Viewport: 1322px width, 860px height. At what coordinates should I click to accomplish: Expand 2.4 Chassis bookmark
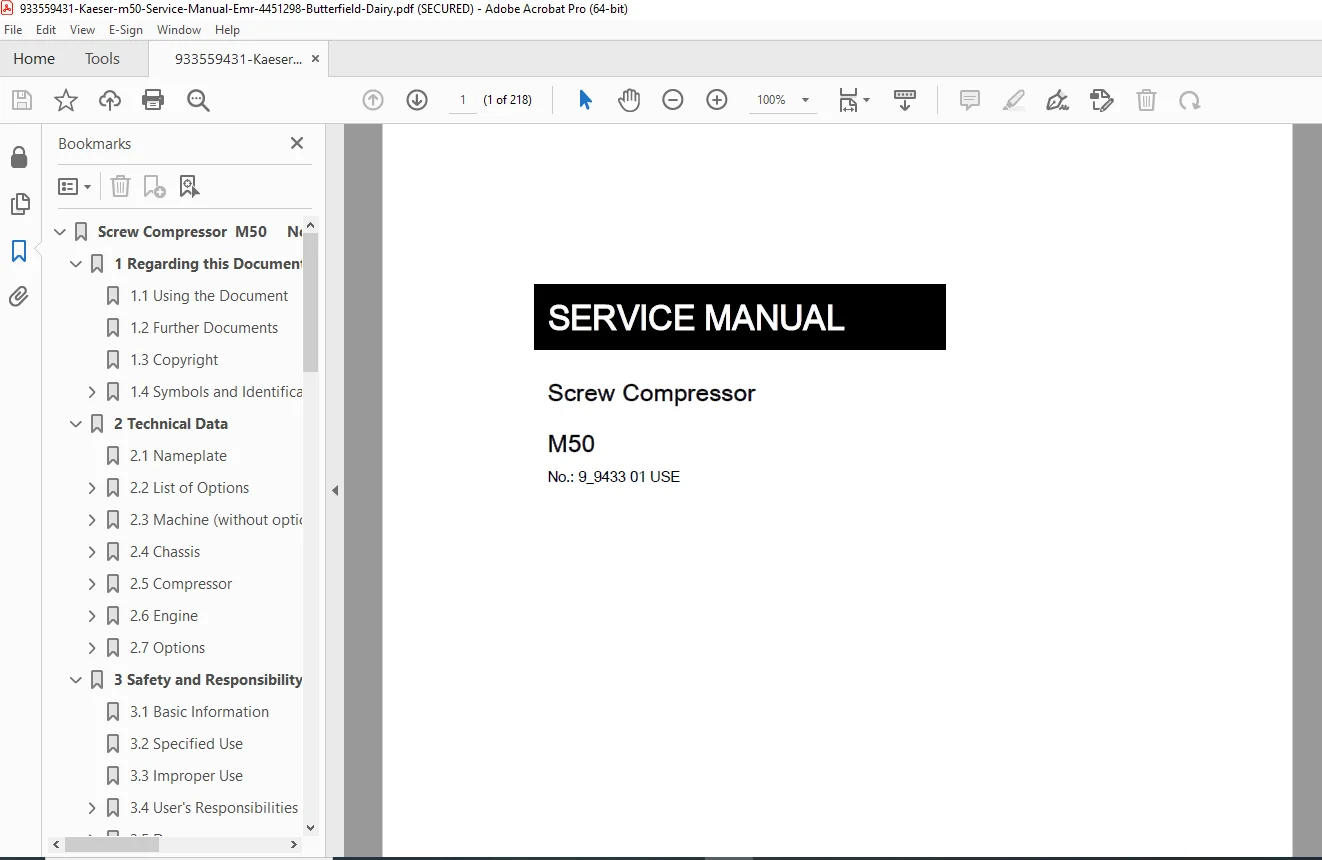point(92,552)
